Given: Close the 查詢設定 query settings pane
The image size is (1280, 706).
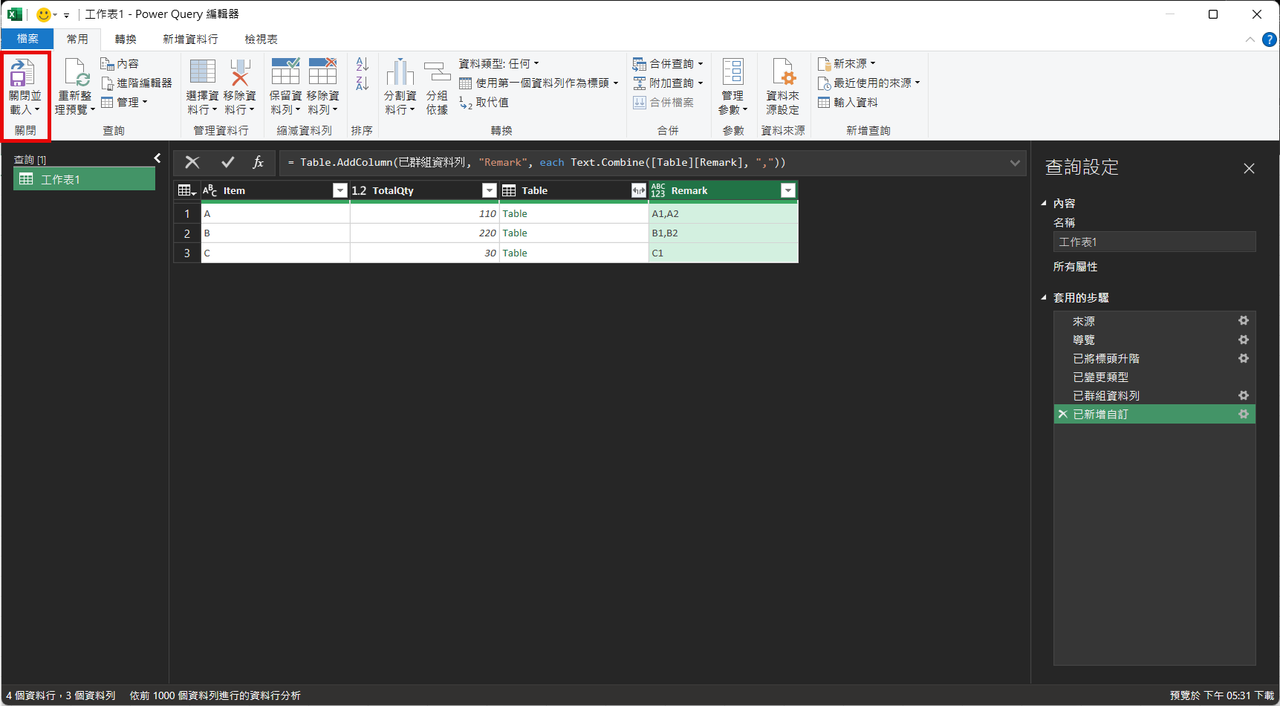Looking at the screenshot, I should [1249, 168].
